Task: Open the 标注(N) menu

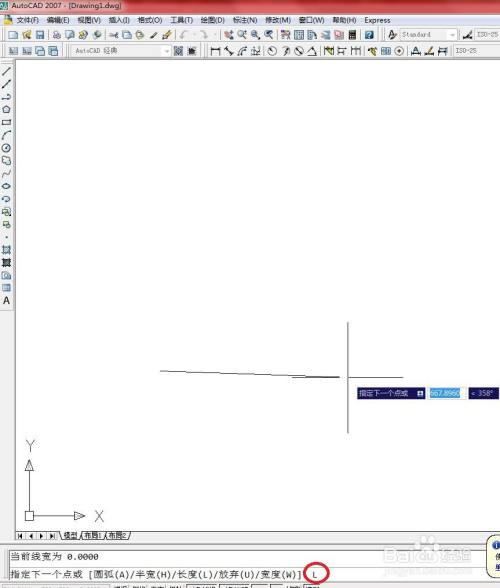Action: click(245, 20)
